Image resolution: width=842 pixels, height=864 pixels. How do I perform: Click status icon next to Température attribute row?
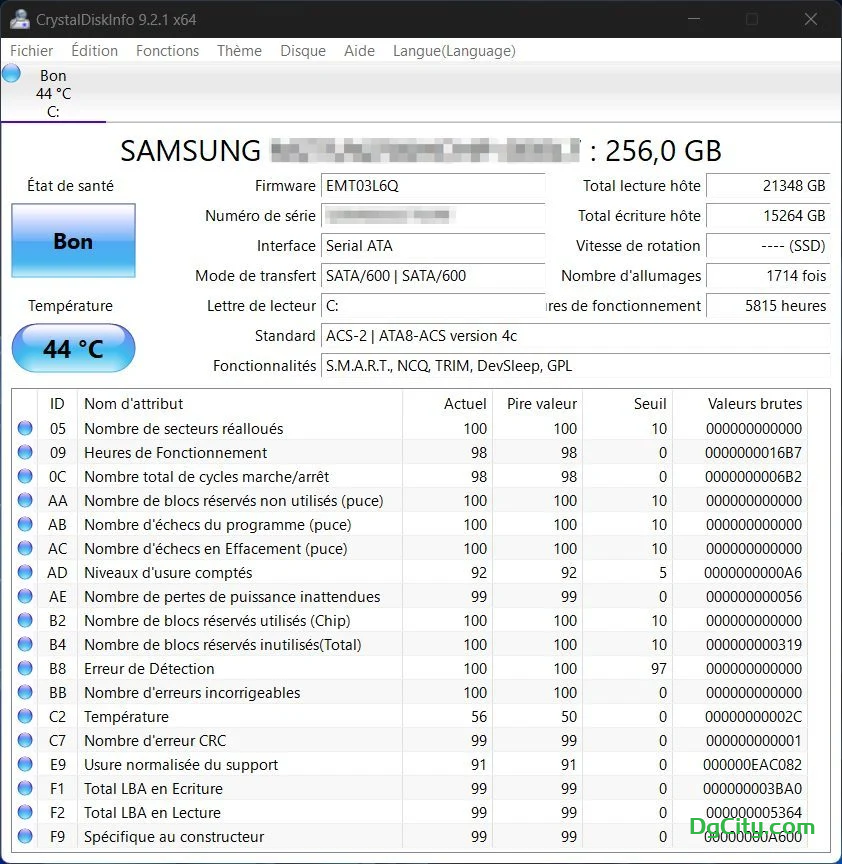point(25,717)
